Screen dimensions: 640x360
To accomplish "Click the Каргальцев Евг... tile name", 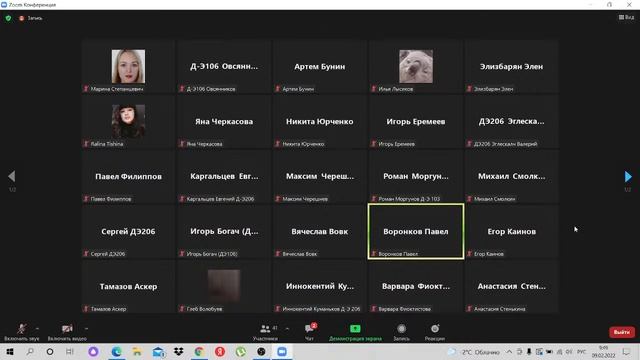I will click(x=224, y=176).
